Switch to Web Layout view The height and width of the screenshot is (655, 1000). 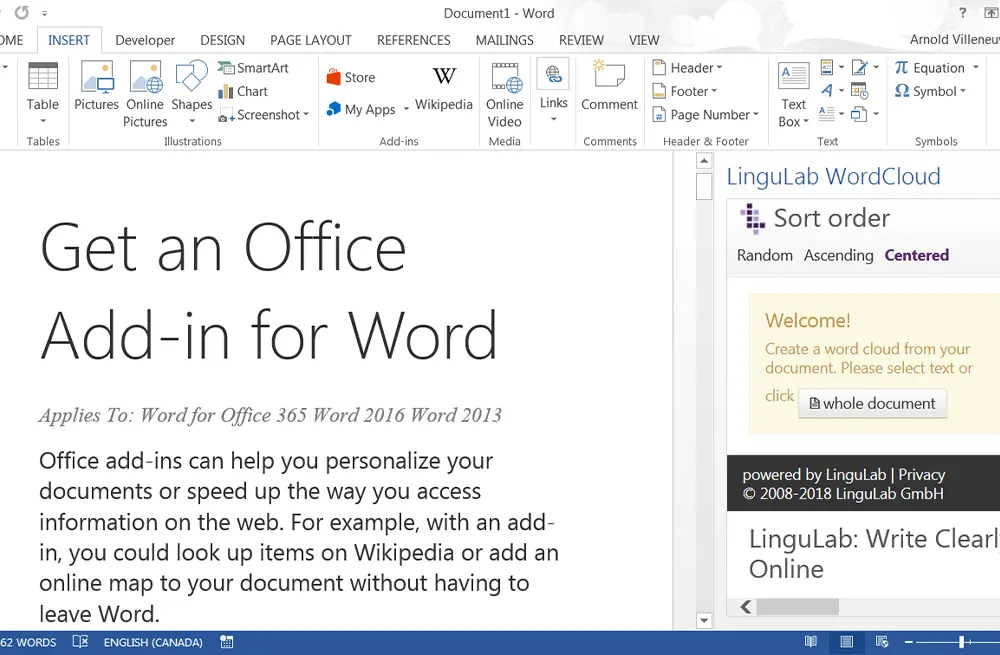tap(882, 642)
